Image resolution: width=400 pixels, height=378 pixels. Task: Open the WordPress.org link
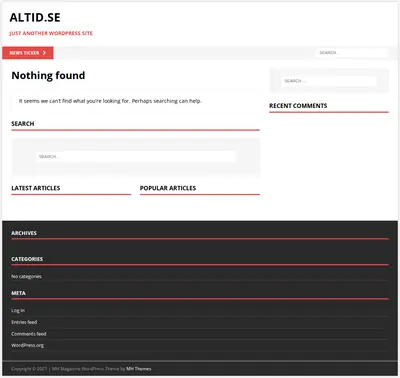coord(28,345)
